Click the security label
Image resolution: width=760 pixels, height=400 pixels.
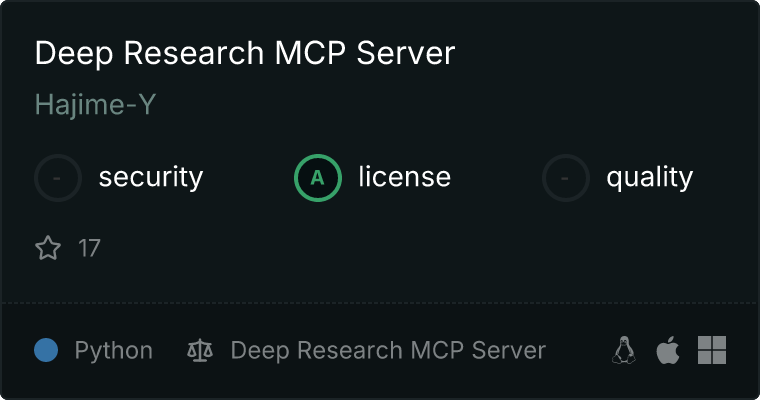pos(151,177)
